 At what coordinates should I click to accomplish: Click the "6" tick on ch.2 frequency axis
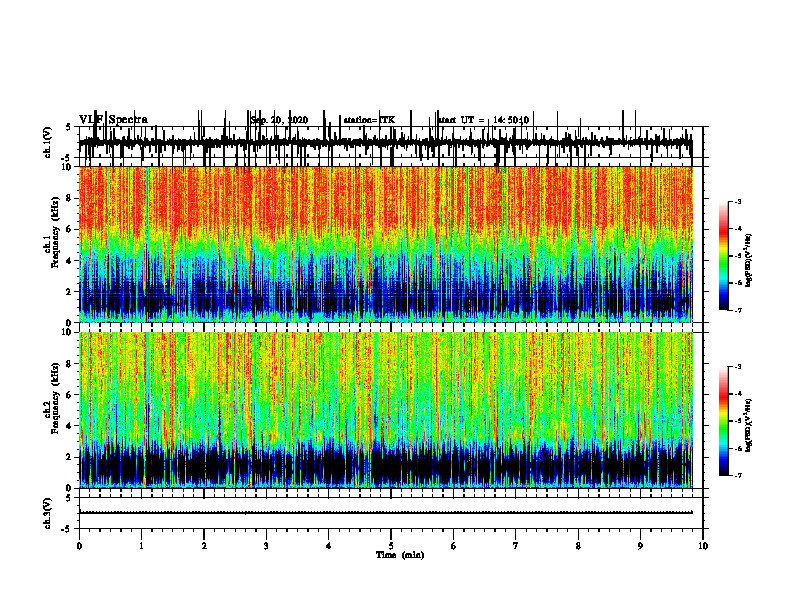(x=70, y=395)
